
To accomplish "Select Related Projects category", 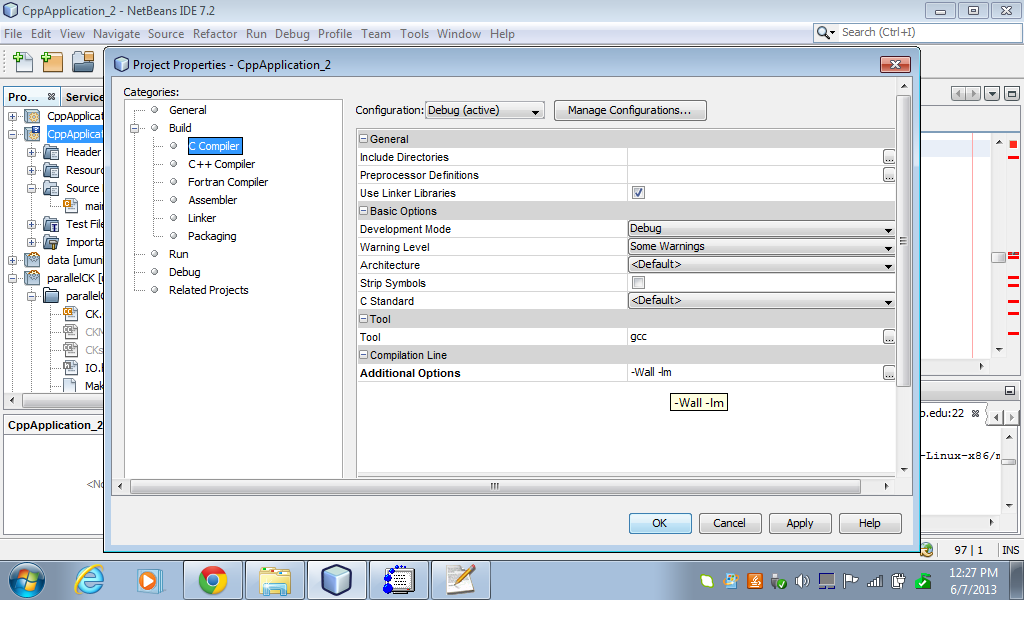I will (208, 290).
